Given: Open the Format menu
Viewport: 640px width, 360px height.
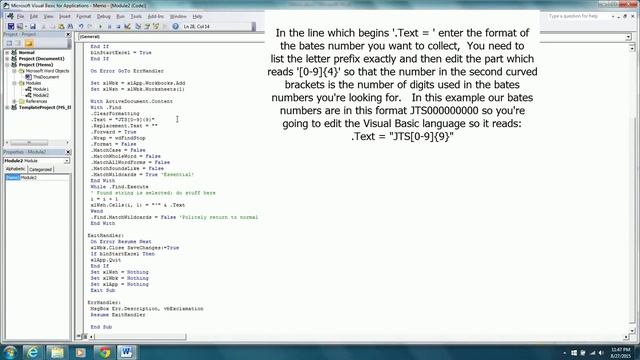Looking at the screenshot, I should pyautogui.click(x=84, y=16).
